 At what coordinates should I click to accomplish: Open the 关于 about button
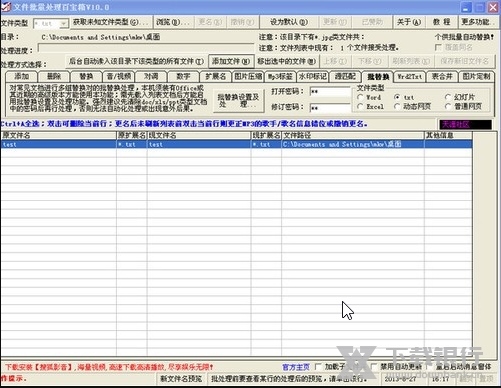pos(408,22)
